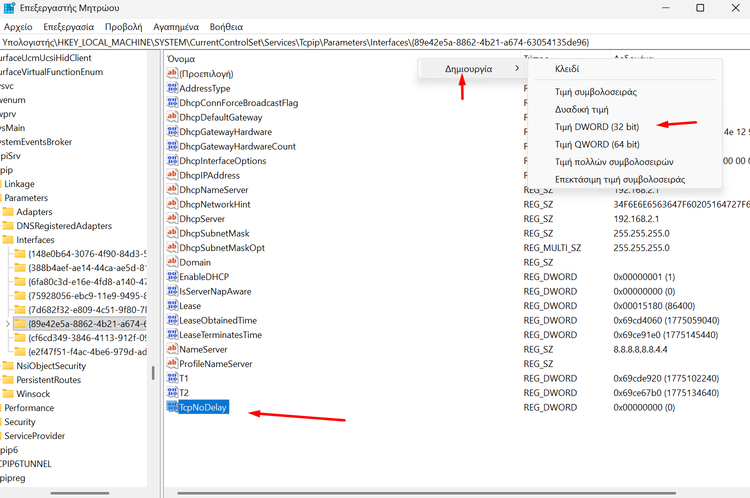750x498 pixels.
Task: Click the Winsock folder icon
Action: point(8,394)
